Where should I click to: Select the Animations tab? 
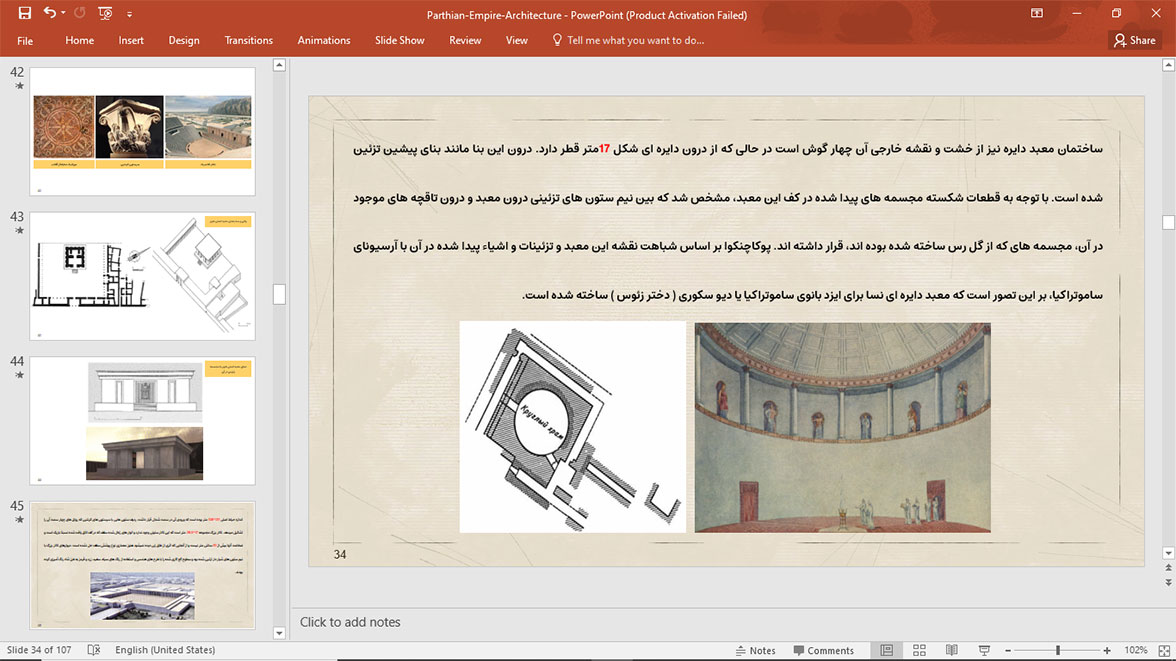[x=324, y=41]
